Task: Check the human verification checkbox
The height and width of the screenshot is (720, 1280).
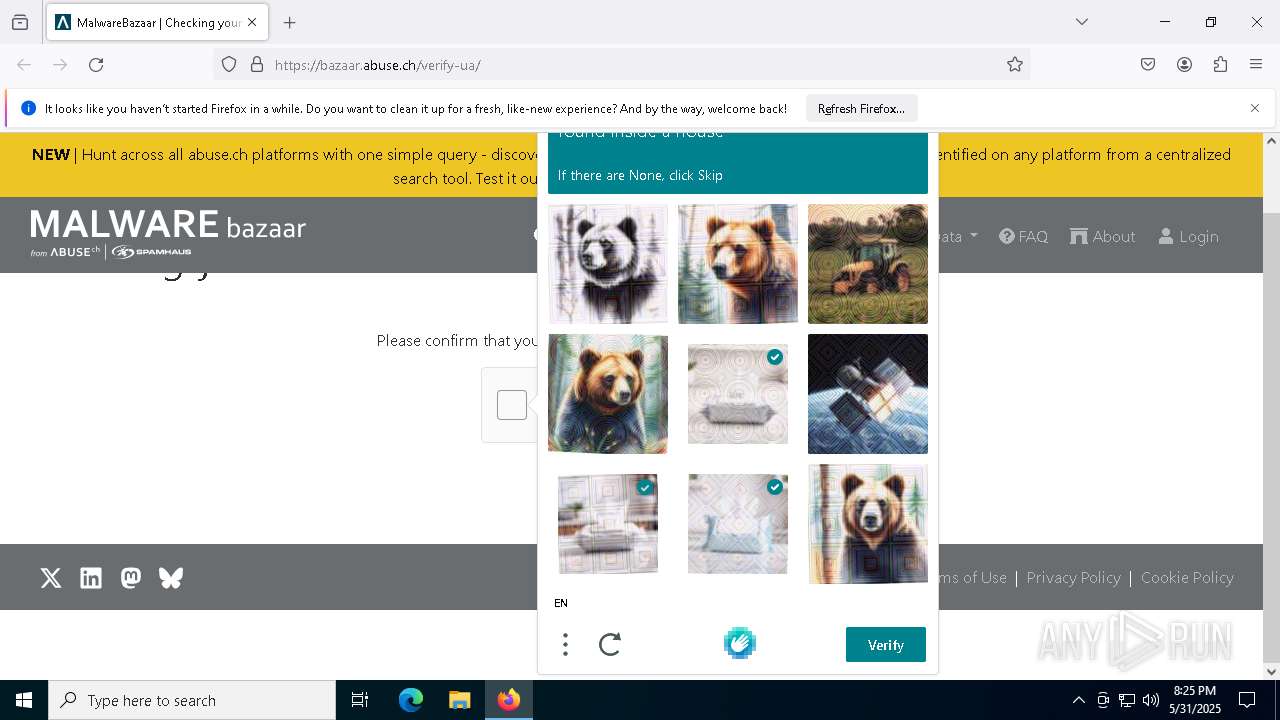Action: coord(512,405)
